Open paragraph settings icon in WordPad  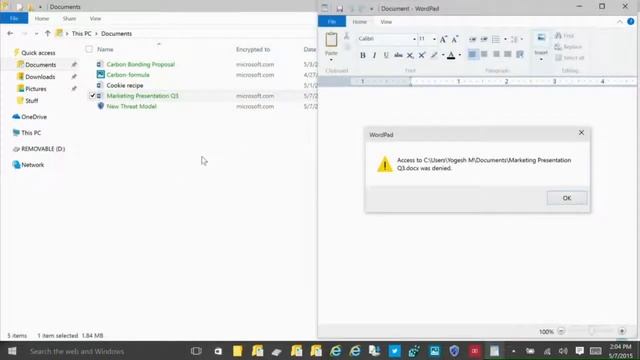point(520,54)
